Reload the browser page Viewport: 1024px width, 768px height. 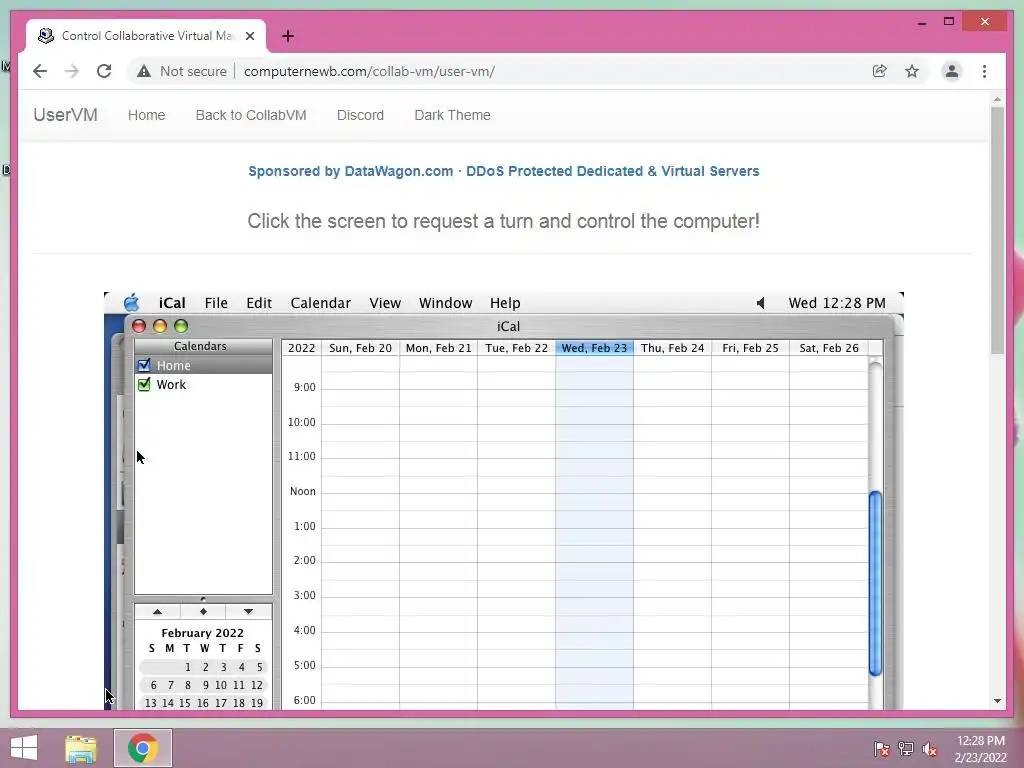tap(104, 71)
